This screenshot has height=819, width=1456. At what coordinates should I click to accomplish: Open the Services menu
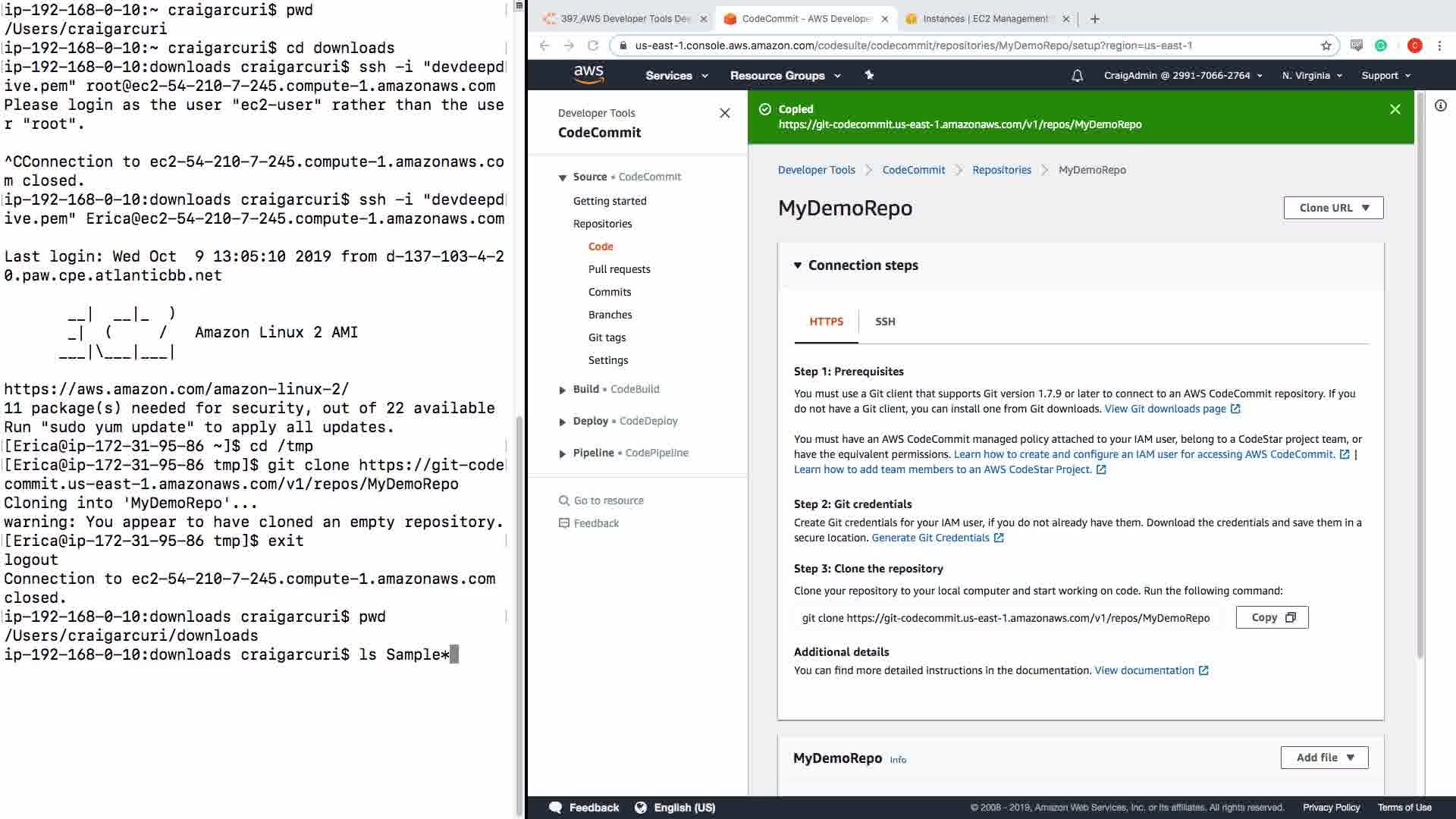676,76
